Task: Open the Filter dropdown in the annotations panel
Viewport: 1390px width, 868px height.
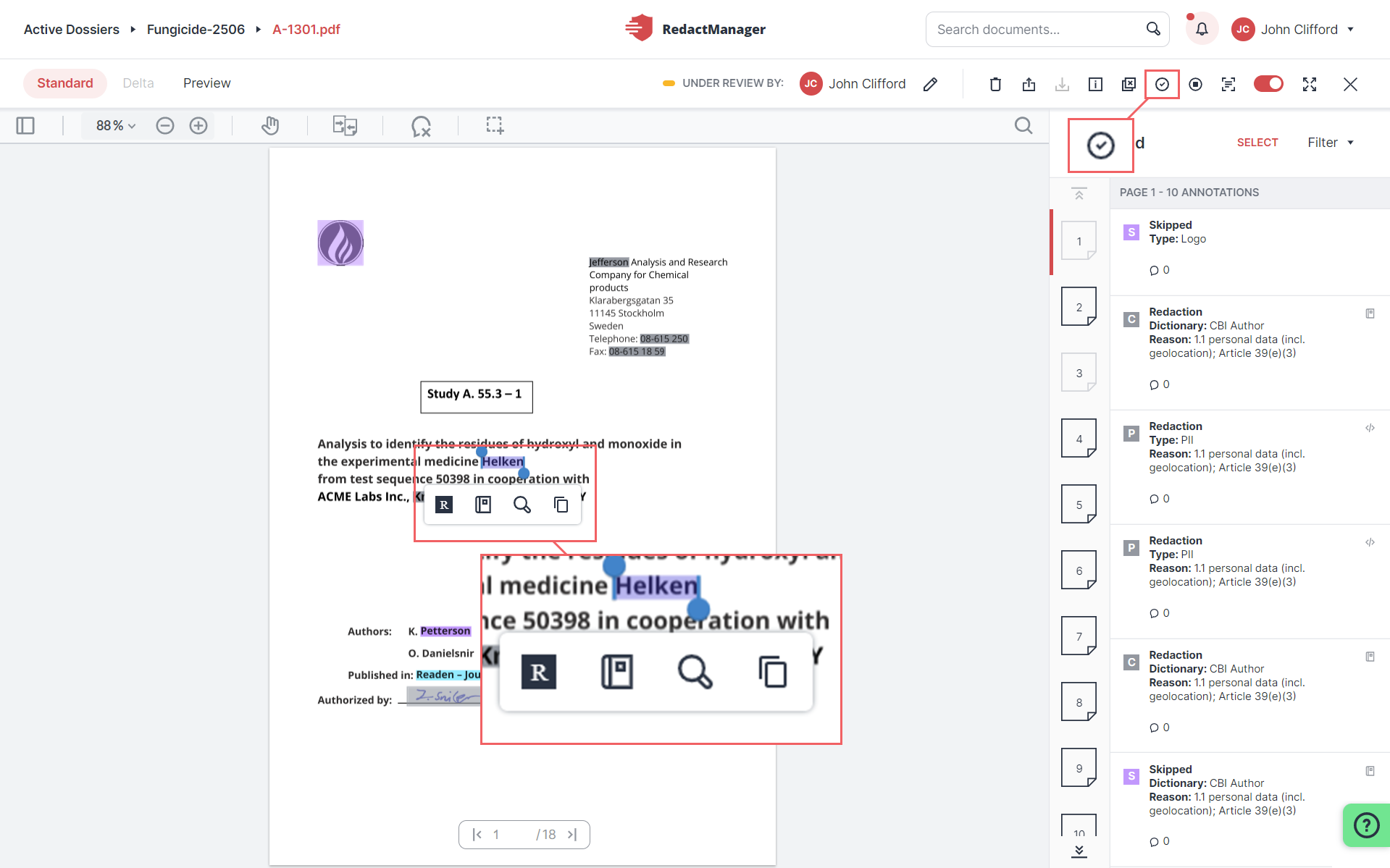Action: (1331, 143)
